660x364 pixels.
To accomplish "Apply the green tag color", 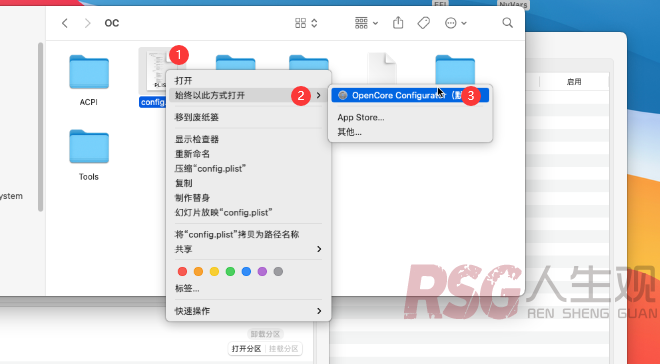I will [x=230, y=271].
